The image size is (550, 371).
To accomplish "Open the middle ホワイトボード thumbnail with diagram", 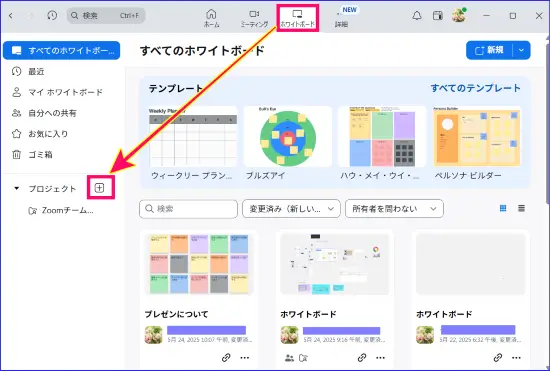I will pos(335,264).
